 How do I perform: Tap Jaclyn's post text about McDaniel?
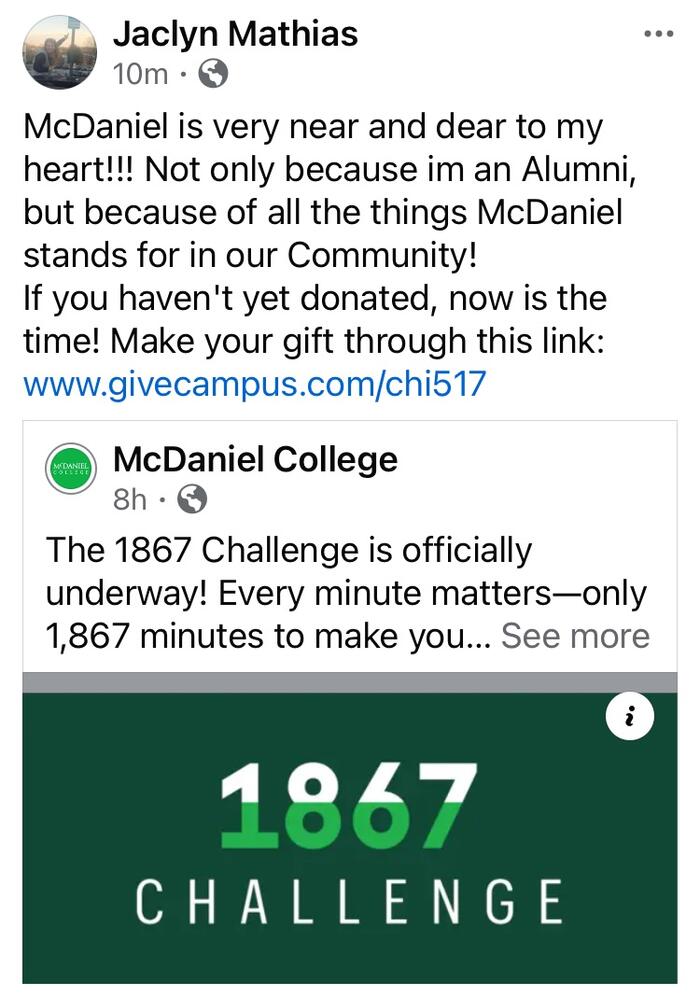tap(330, 191)
